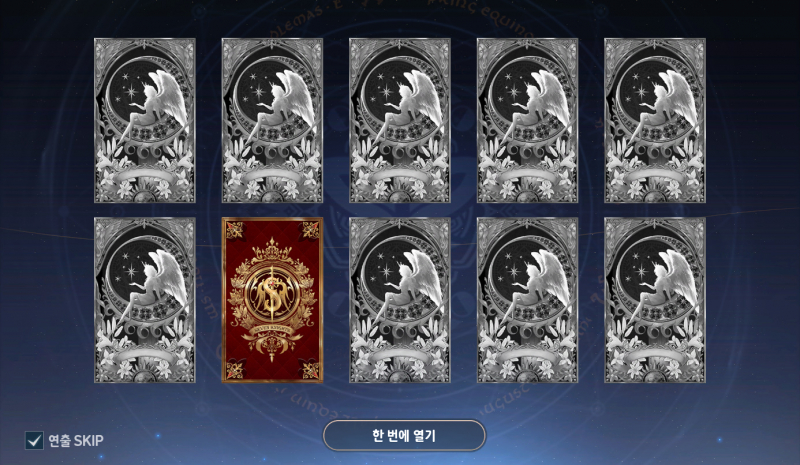Click the gold emblem on red card

[272, 298]
